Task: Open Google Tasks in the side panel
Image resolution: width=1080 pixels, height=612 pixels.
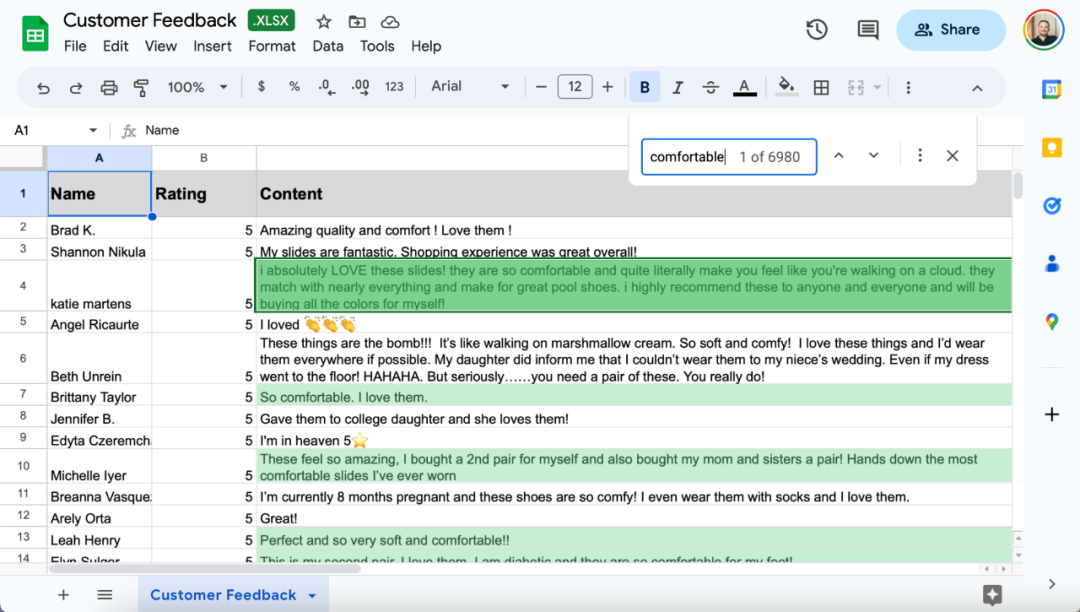Action: click(x=1052, y=205)
